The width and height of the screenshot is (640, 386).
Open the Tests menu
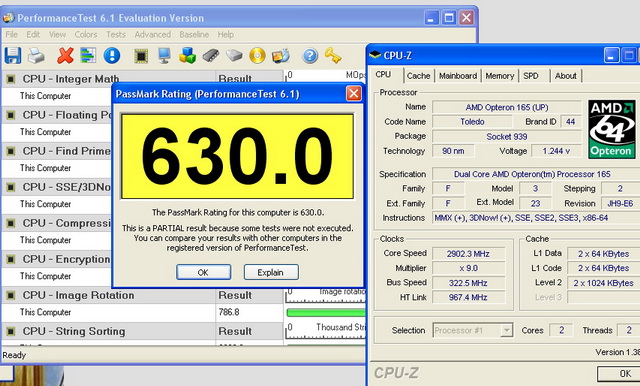[116, 35]
